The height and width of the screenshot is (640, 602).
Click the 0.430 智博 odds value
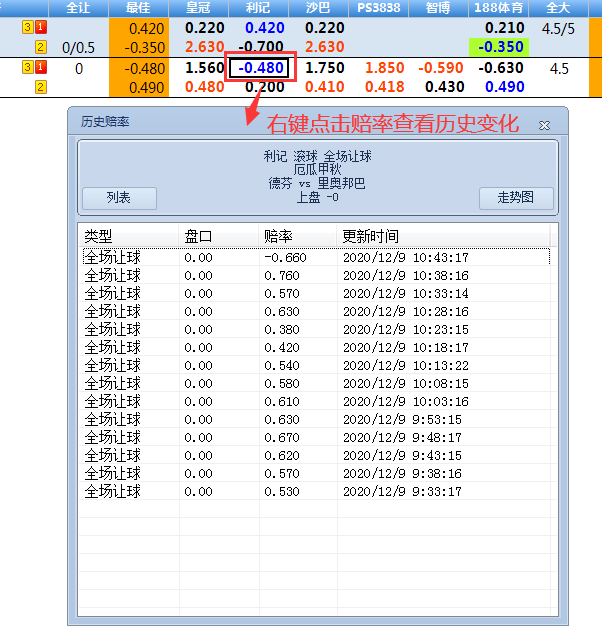[x=444, y=87]
